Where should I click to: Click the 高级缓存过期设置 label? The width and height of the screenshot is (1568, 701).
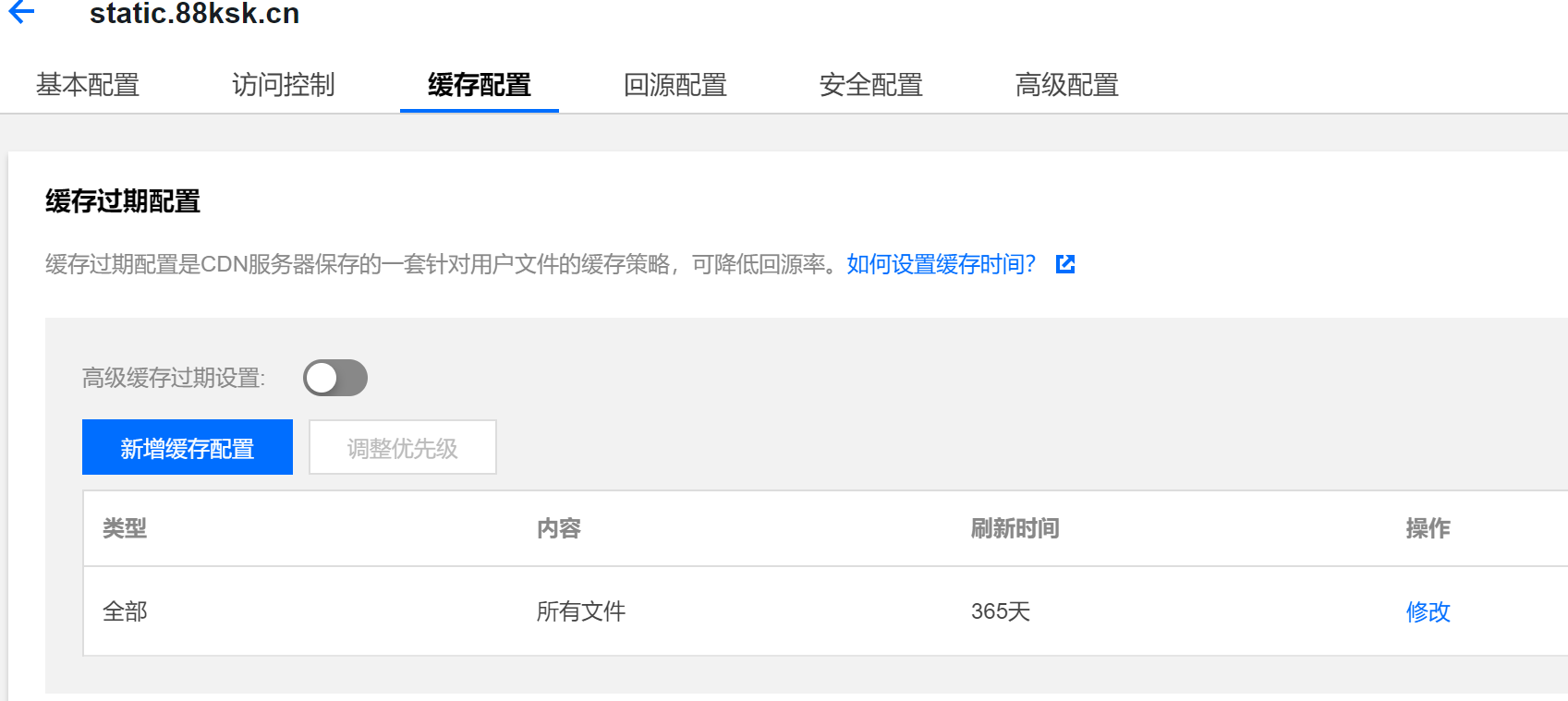(x=174, y=378)
